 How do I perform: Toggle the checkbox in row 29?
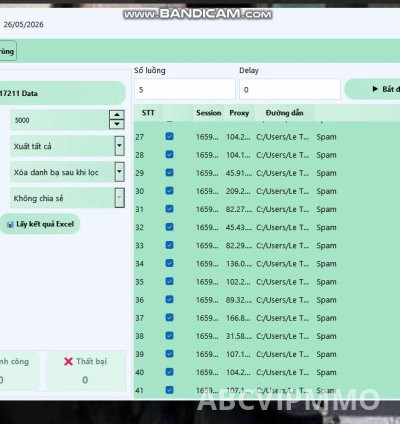point(169,172)
